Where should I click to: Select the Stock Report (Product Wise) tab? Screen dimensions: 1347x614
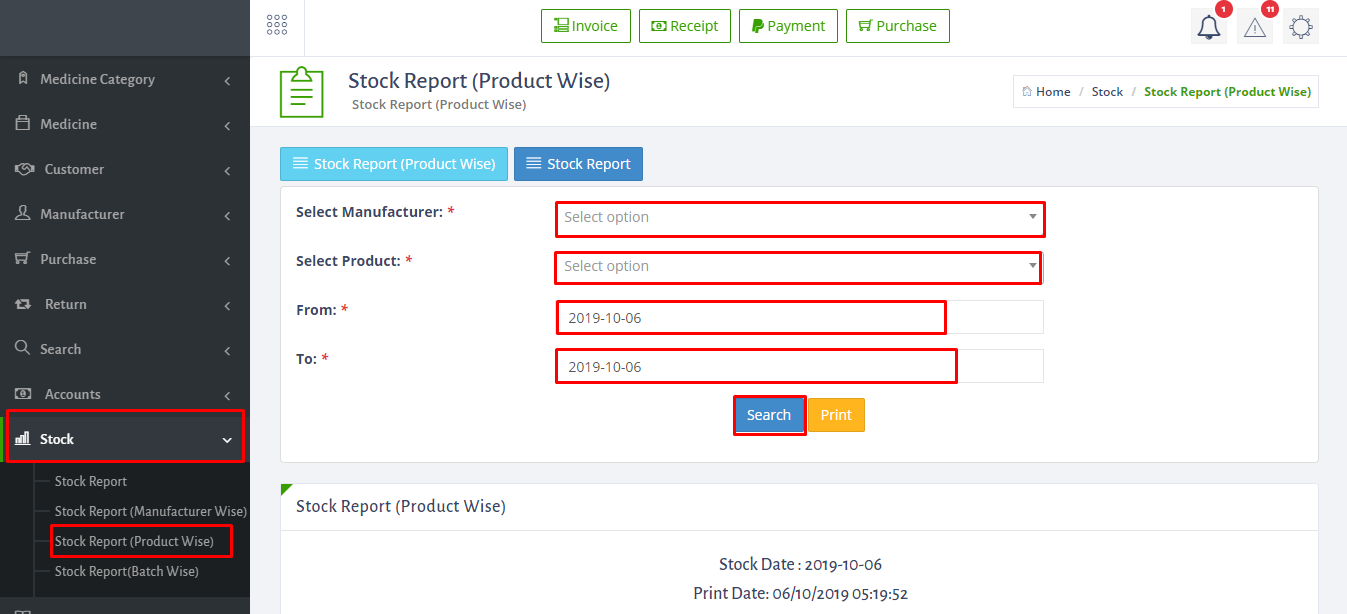coord(394,164)
